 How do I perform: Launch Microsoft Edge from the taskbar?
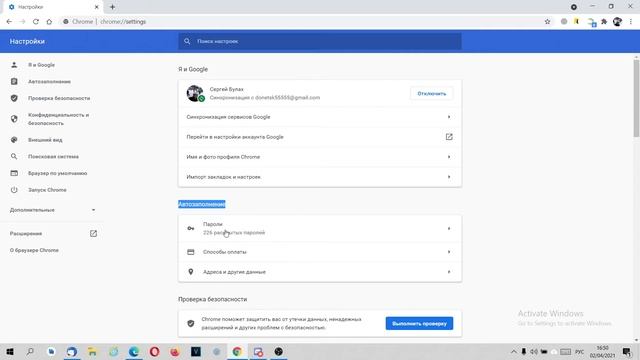pyautogui.click(x=133, y=351)
